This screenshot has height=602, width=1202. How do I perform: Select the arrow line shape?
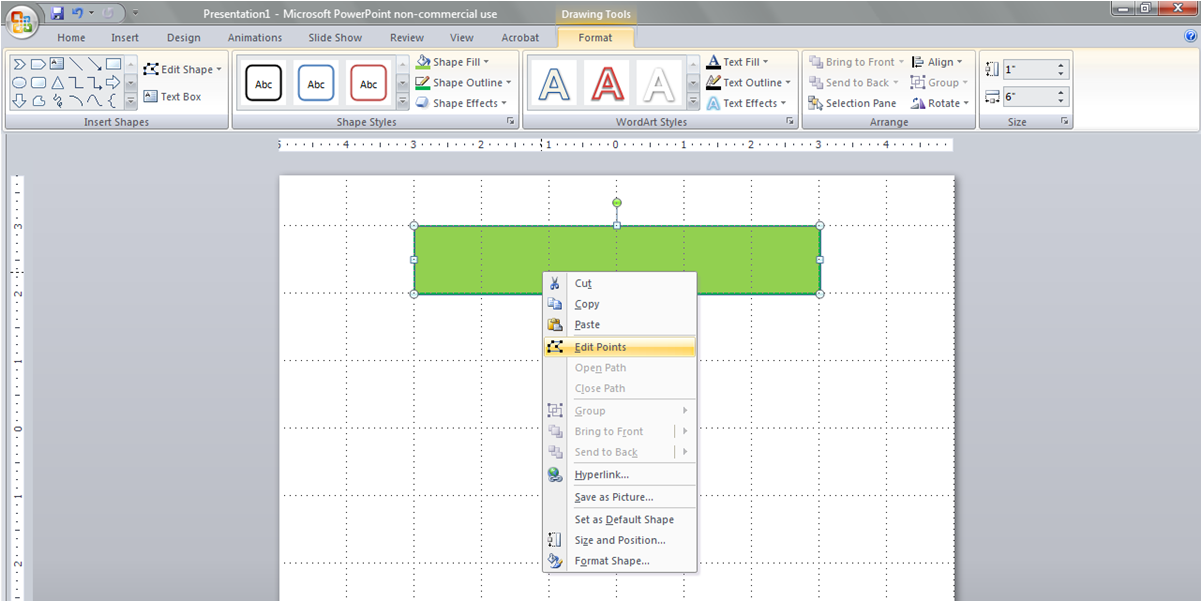pos(95,64)
